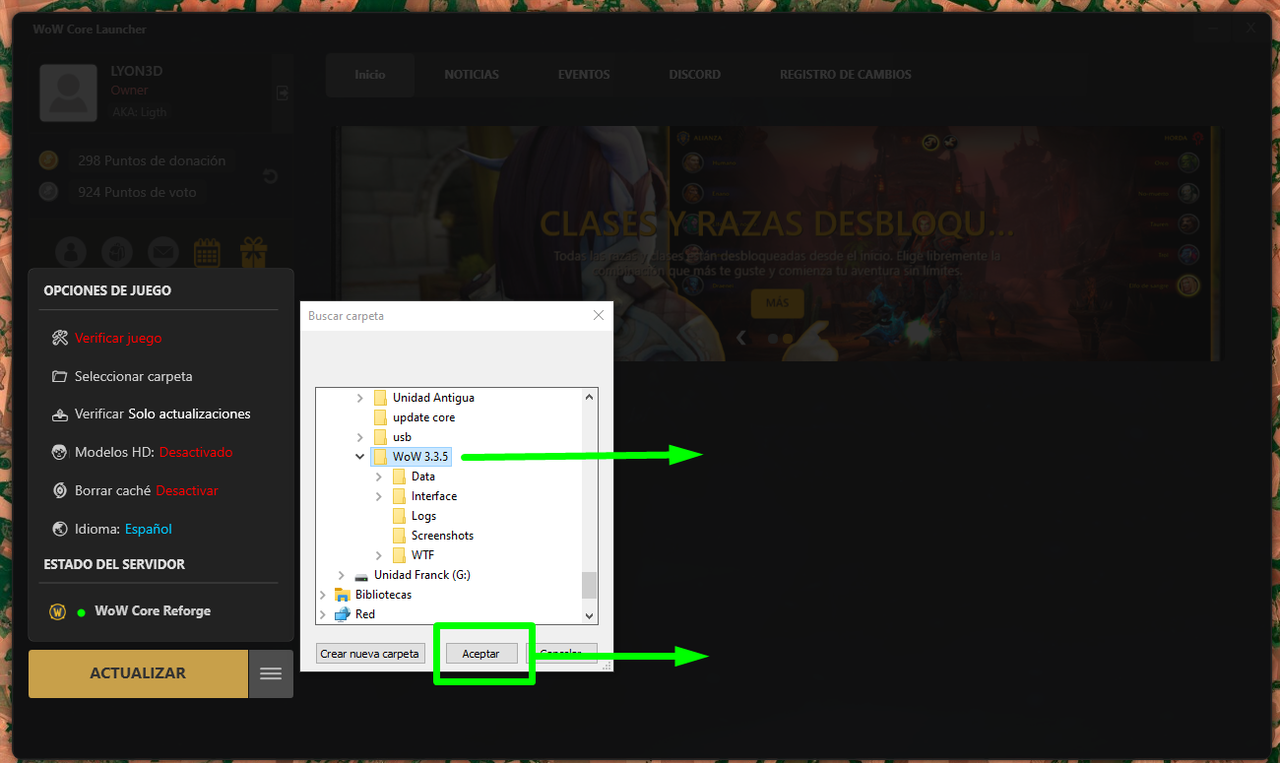Toggle Verificar Solo actualizaciones mode
Image resolution: width=1280 pixels, height=763 pixels.
[x=189, y=414]
